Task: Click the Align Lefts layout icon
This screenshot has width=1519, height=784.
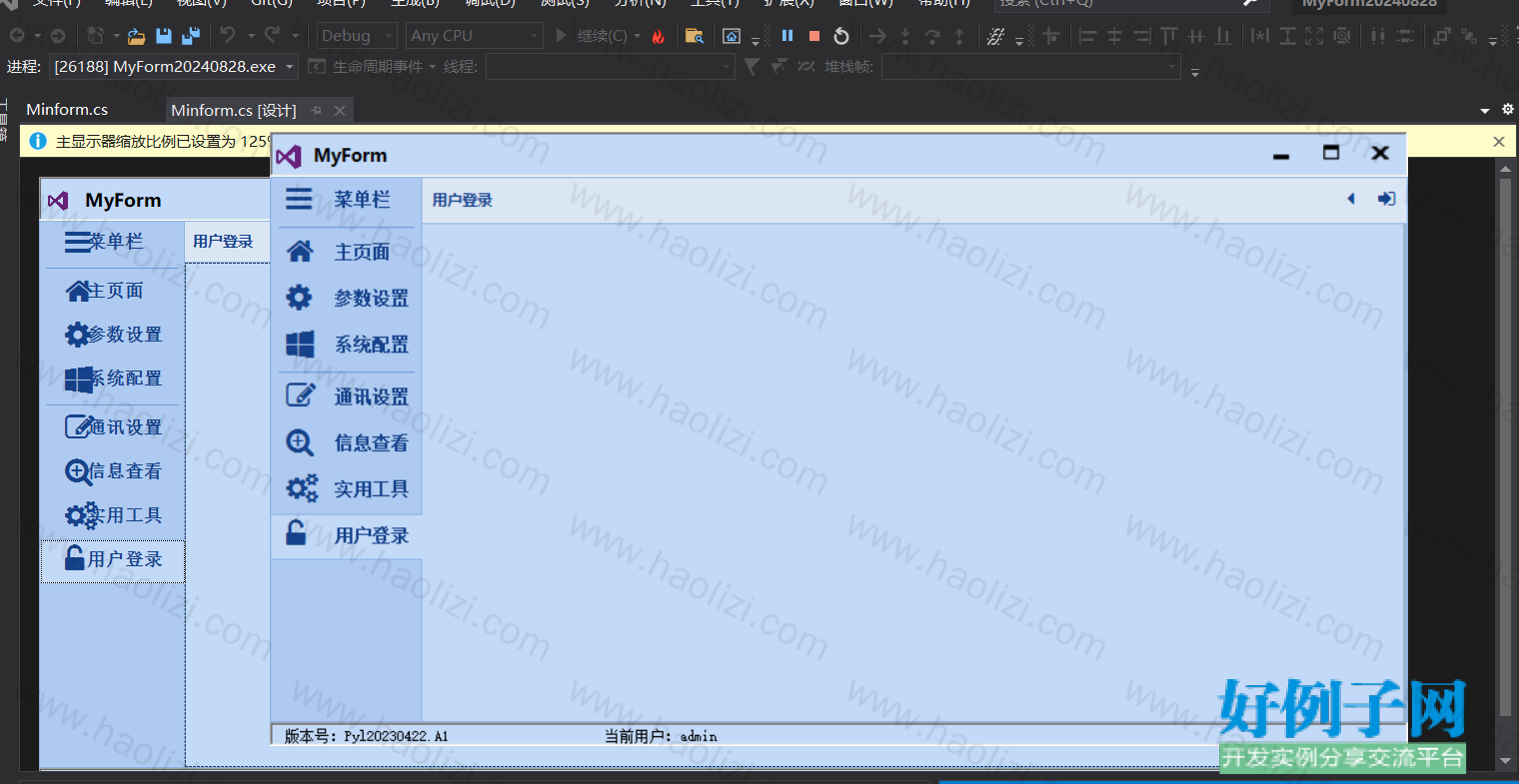Action: (x=1088, y=36)
